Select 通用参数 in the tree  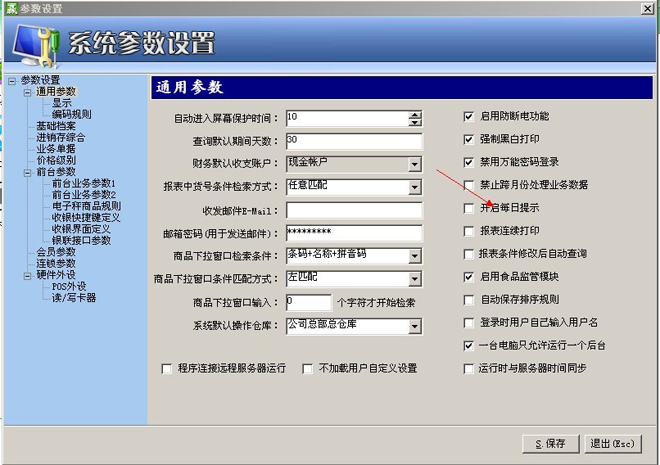click(56, 91)
